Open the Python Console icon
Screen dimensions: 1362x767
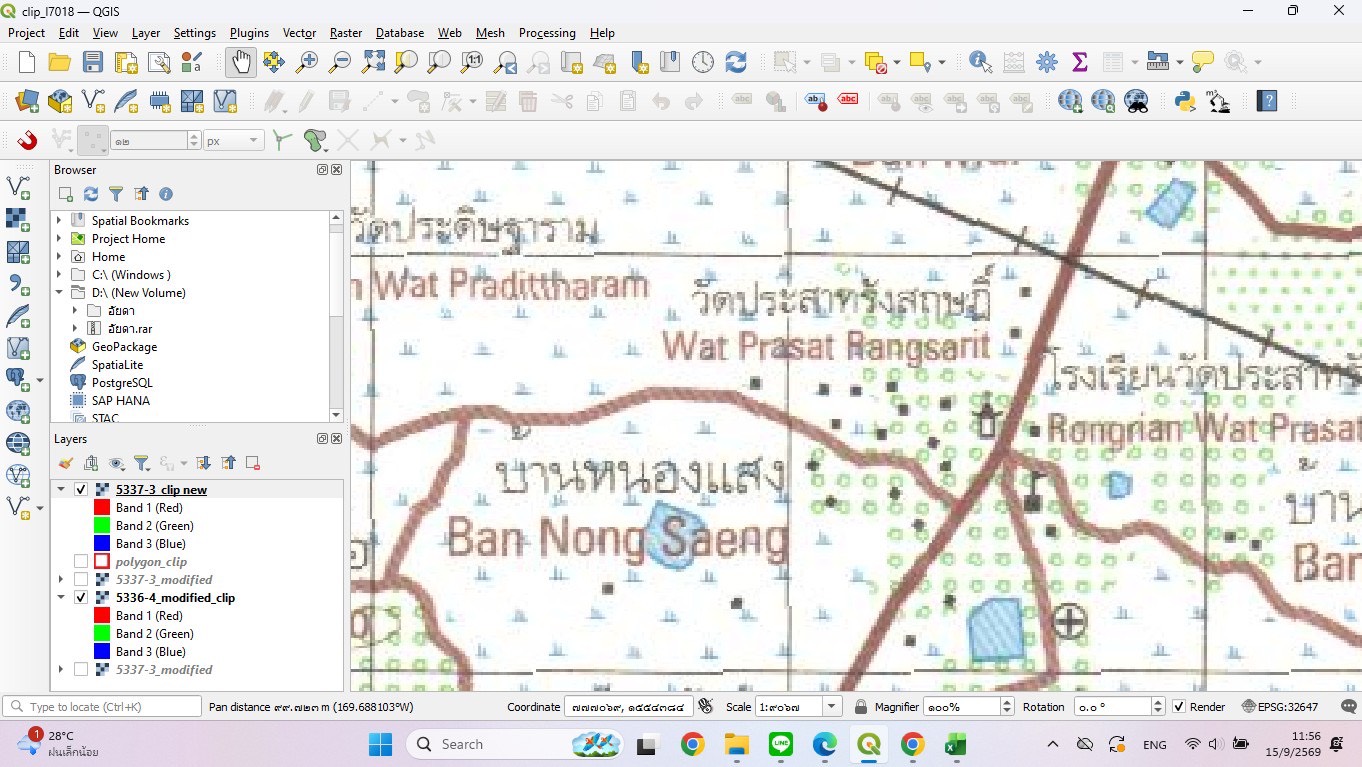click(x=1186, y=101)
